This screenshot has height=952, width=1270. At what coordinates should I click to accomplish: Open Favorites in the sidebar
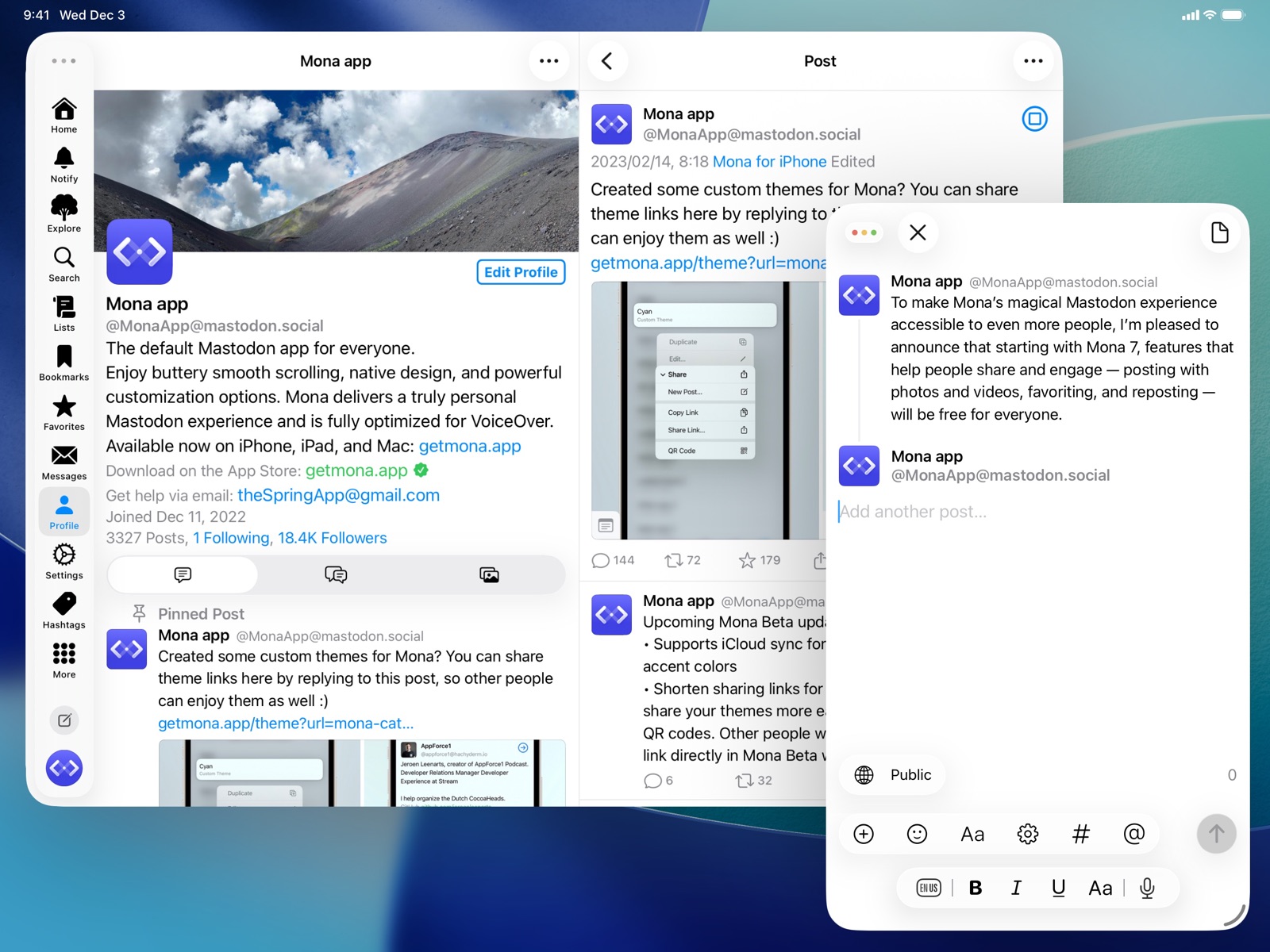click(x=64, y=413)
